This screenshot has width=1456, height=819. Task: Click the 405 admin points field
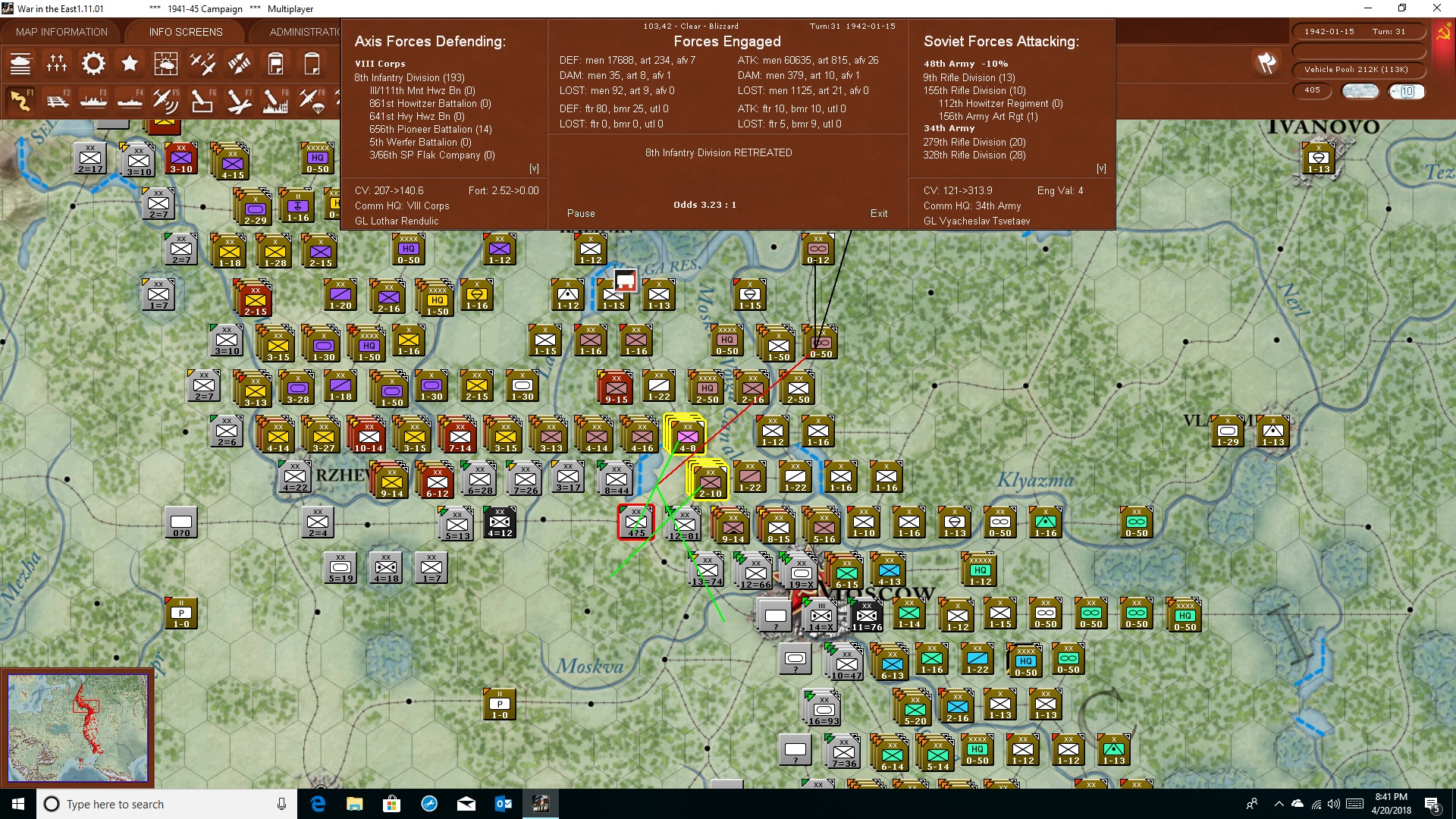(x=1313, y=90)
